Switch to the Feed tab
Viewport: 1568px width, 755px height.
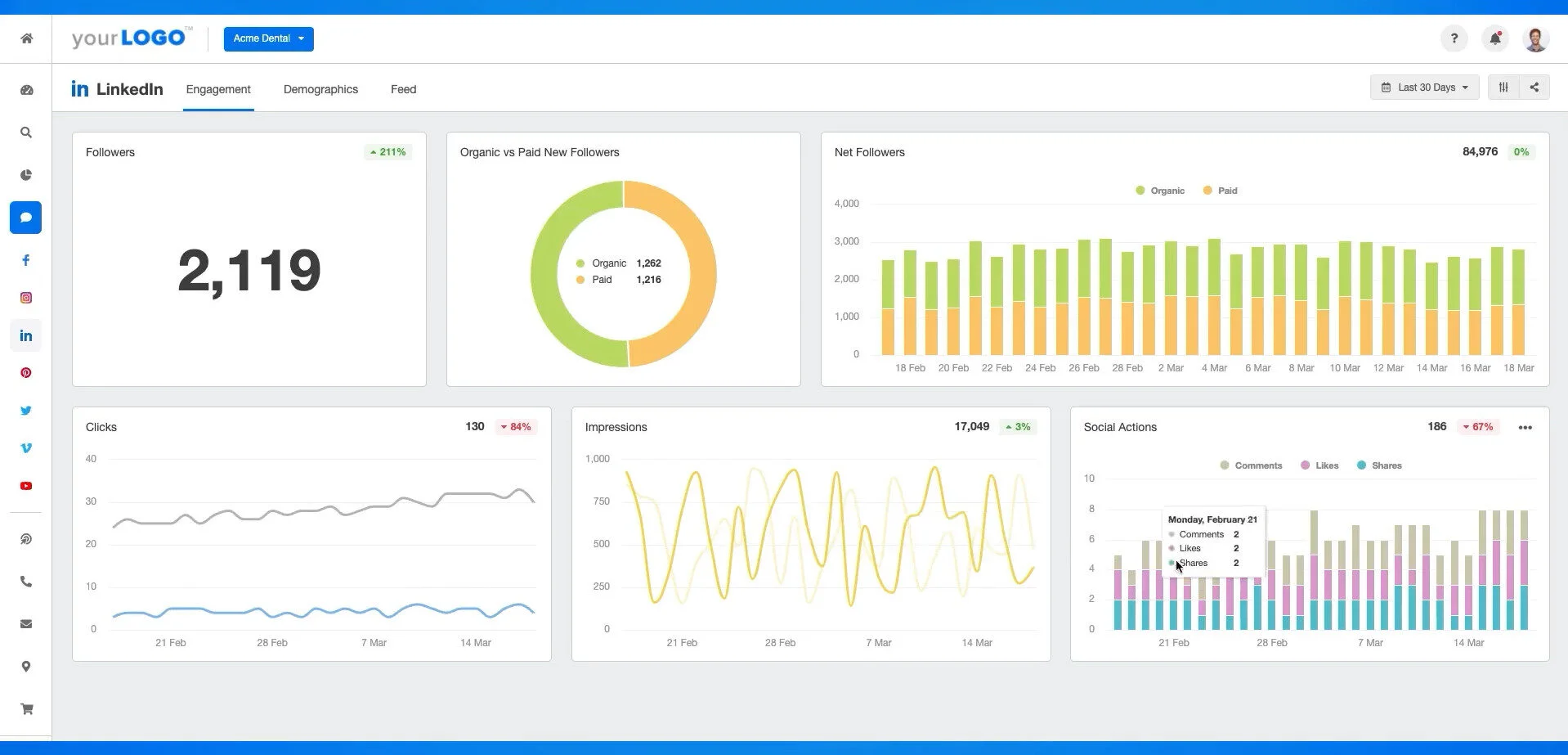(x=403, y=89)
